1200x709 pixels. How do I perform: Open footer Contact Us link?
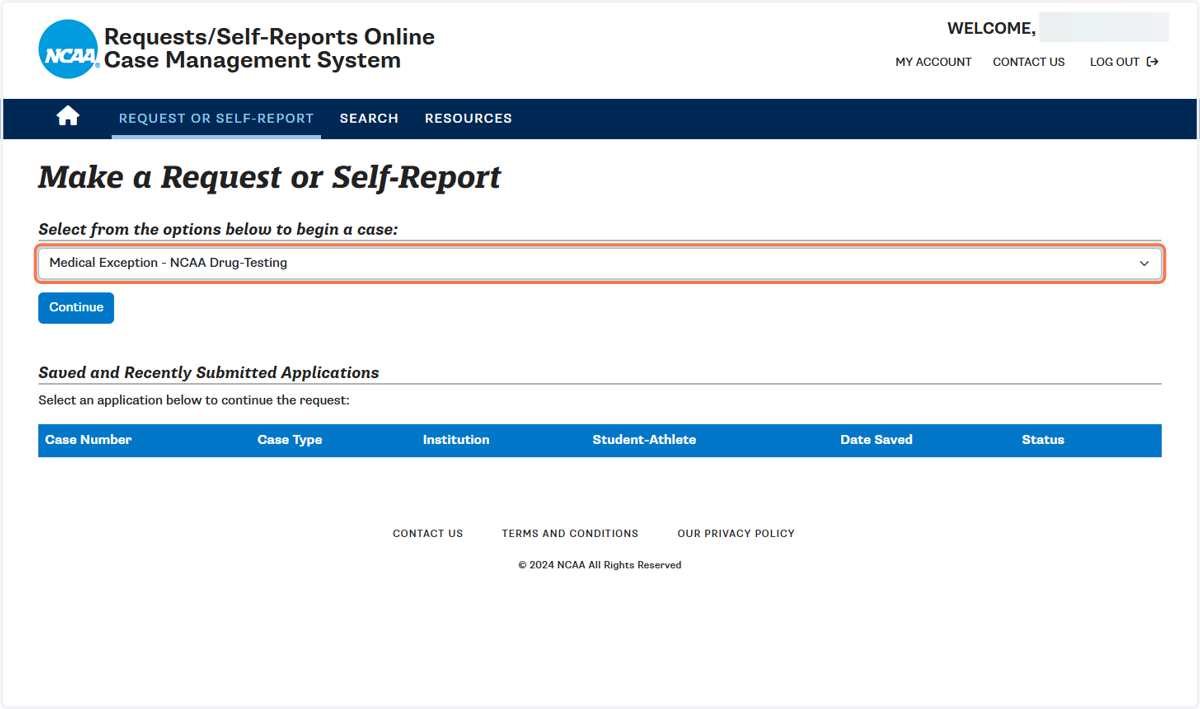click(428, 534)
